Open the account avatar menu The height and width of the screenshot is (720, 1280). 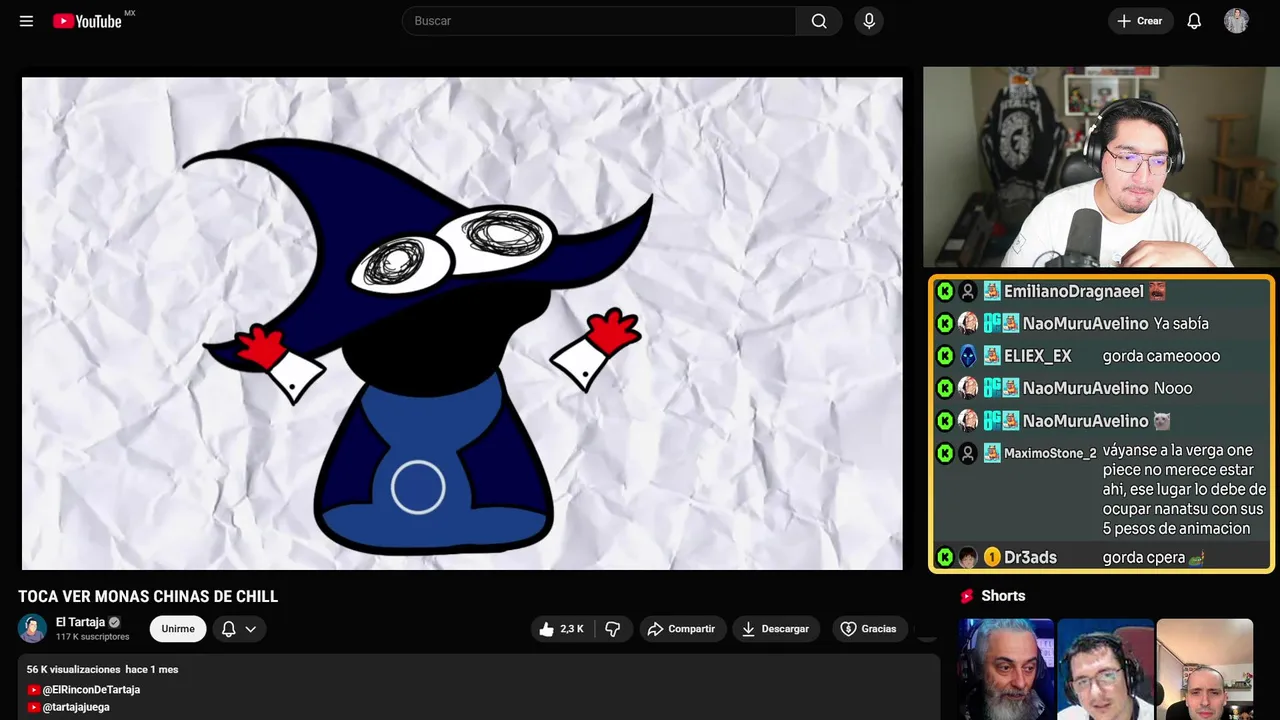(1236, 21)
